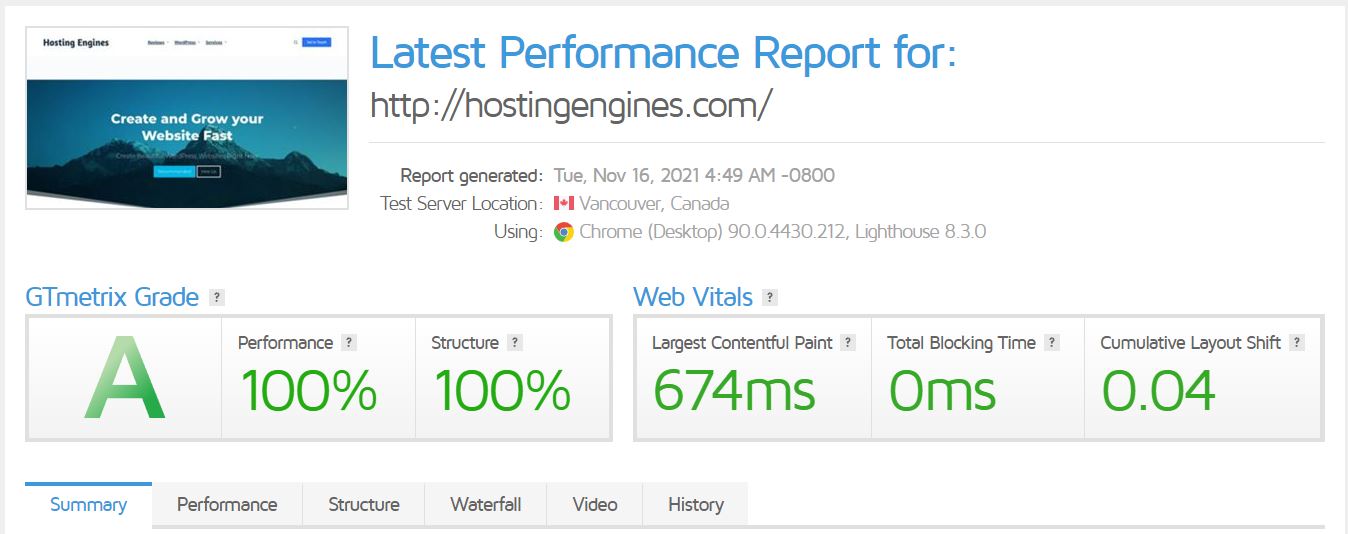Click the 0.04 Cumulative Layout Shift value
1348x534 pixels.
tap(1159, 390)
